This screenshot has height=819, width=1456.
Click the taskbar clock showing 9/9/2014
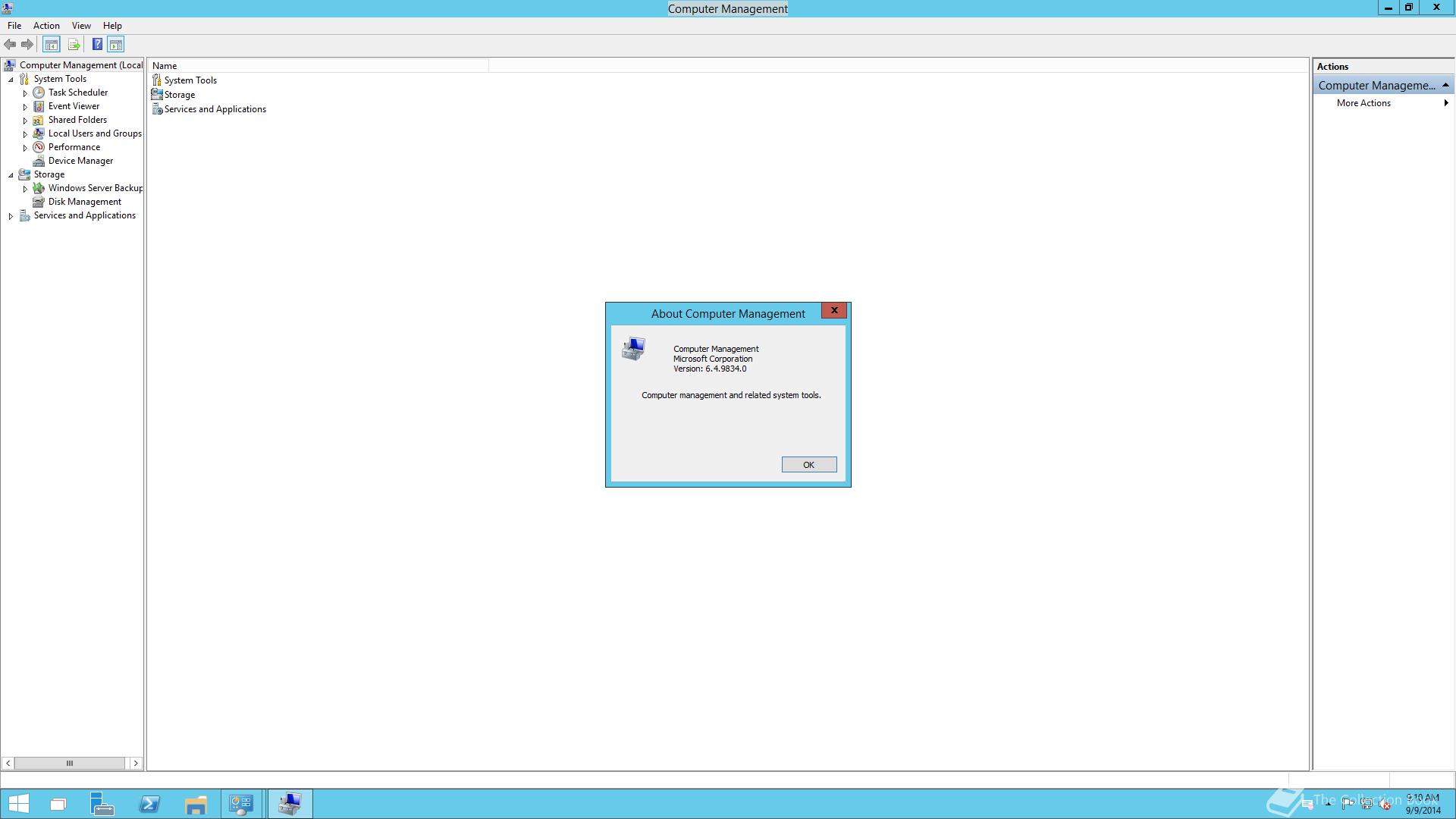(1423, 804)
